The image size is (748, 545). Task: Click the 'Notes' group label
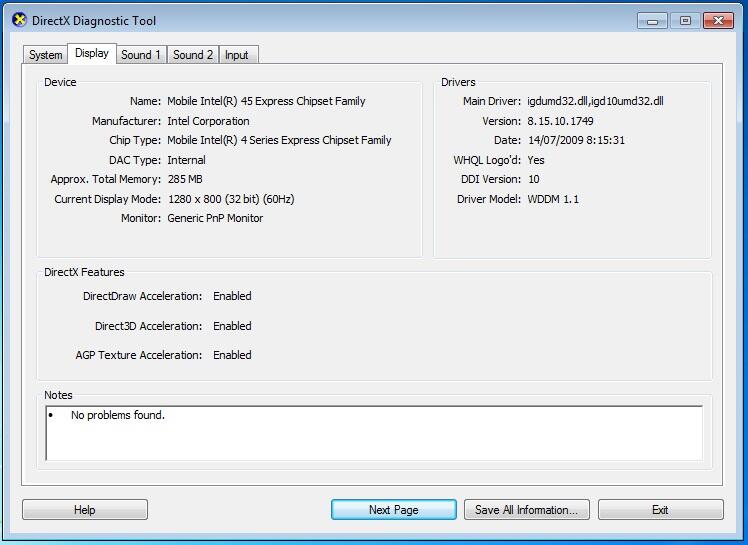[x=58, y=395]
